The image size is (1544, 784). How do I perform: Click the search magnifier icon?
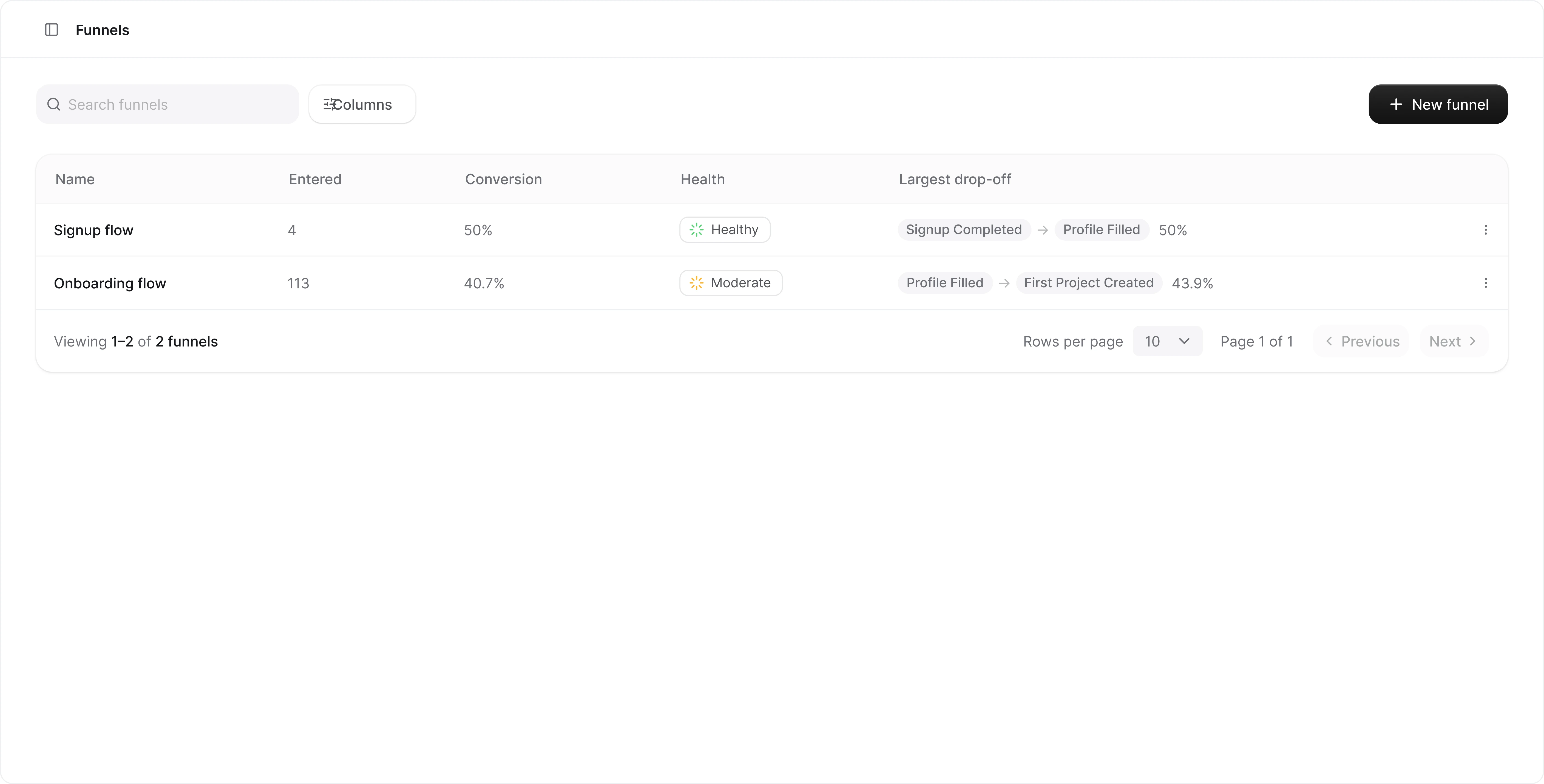(x=54, y=104)
